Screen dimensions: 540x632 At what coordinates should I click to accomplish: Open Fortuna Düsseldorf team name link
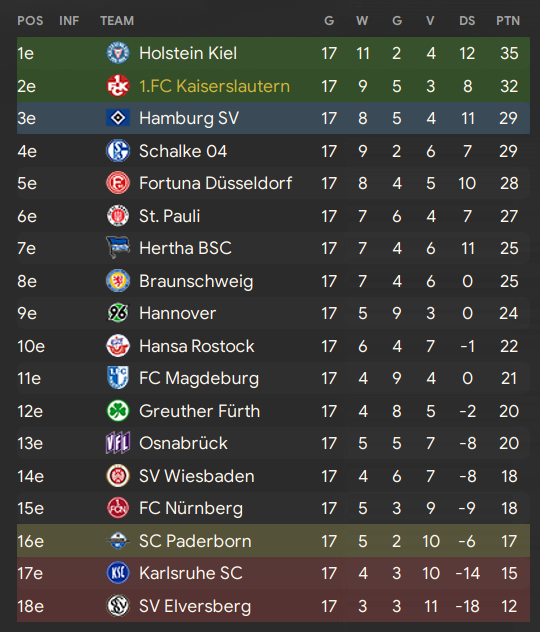click(x=215, y=183)
